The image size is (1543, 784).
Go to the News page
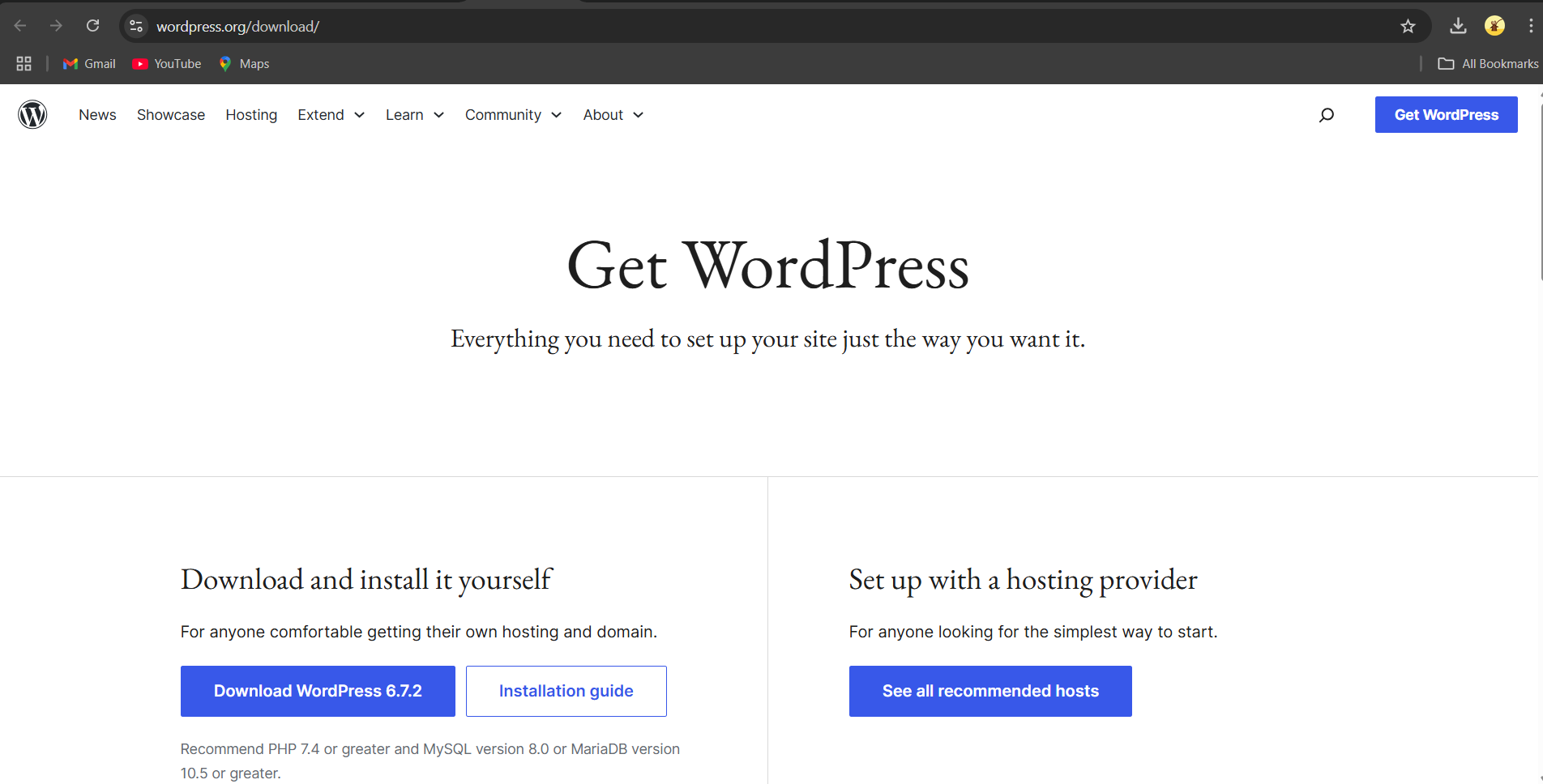point(97,115)
